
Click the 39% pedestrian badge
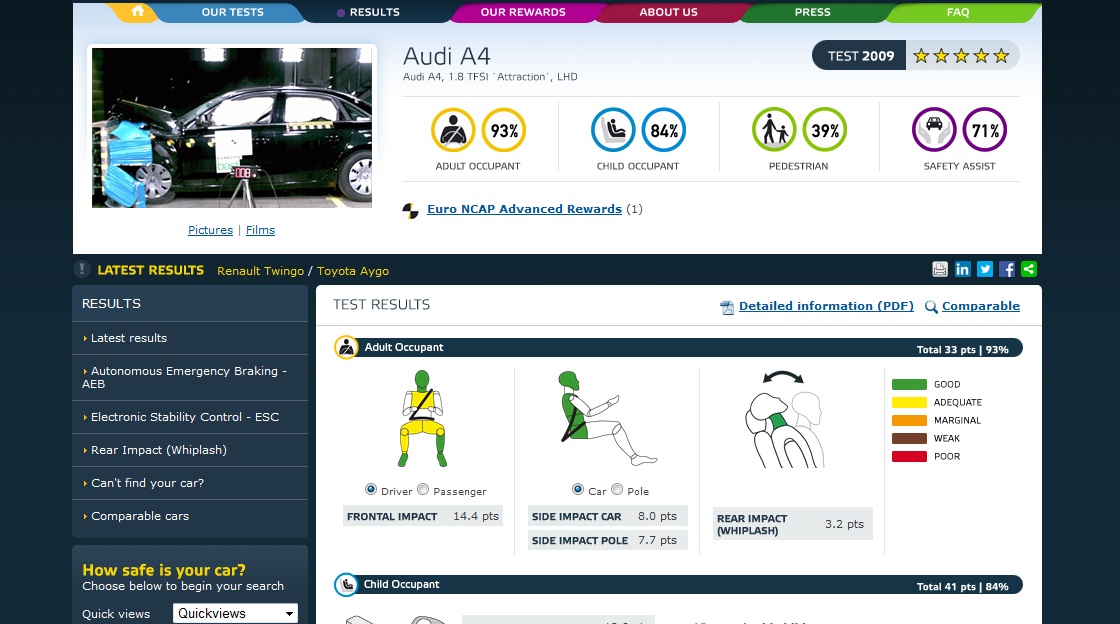[x=825, y=130]
